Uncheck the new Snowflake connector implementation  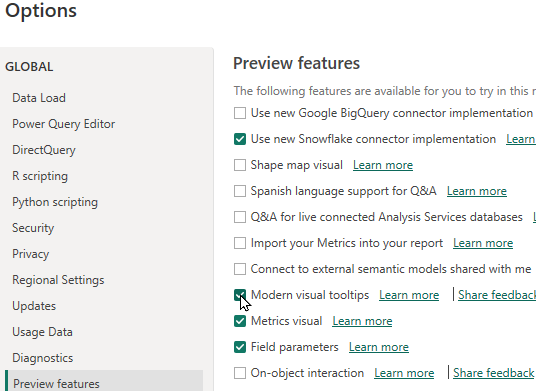tap(240, 139)
